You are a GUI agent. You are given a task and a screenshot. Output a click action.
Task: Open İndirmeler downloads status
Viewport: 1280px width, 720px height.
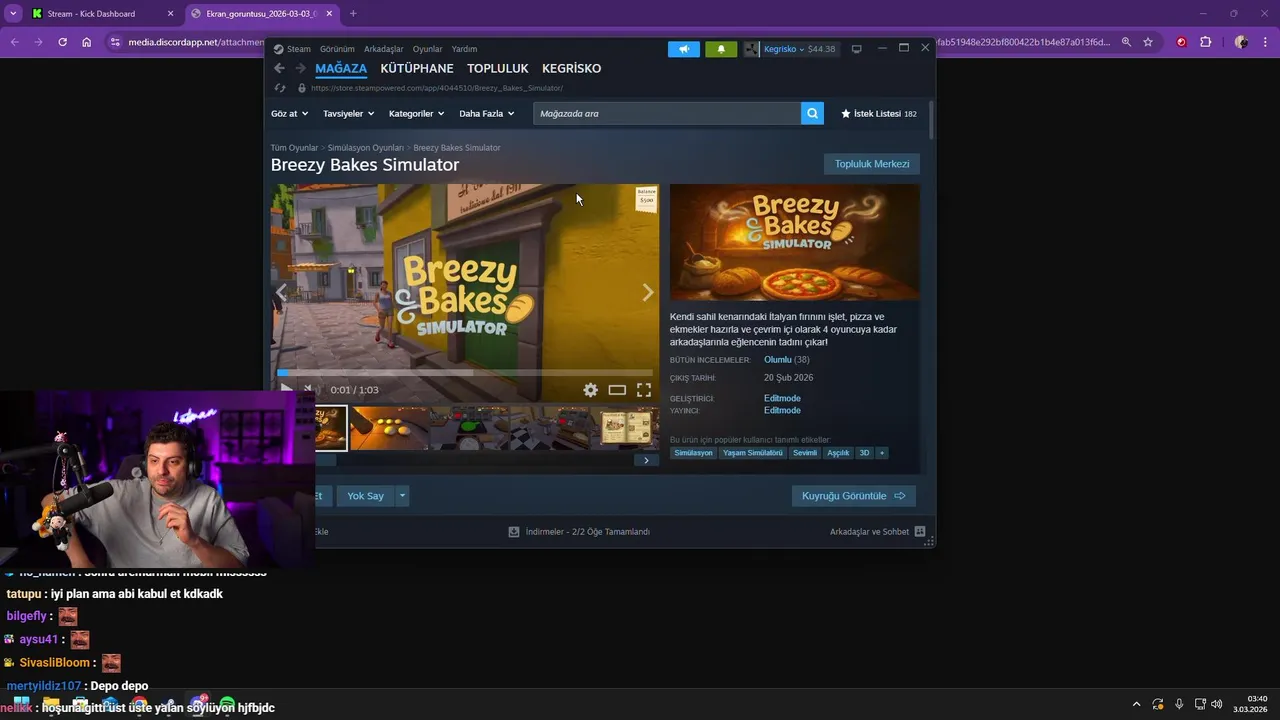(x=579, y=532)
